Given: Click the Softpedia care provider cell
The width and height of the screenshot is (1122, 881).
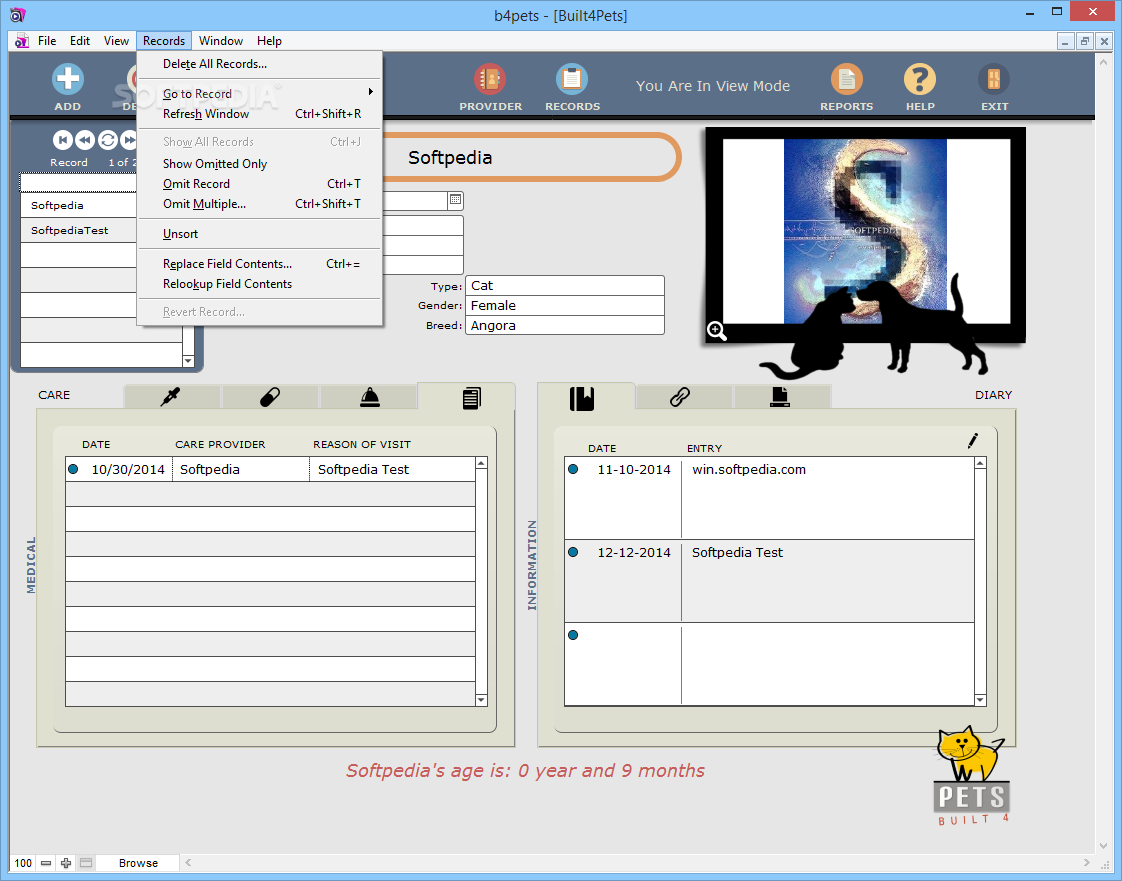Looking at the screenshot, I should 240,469.
